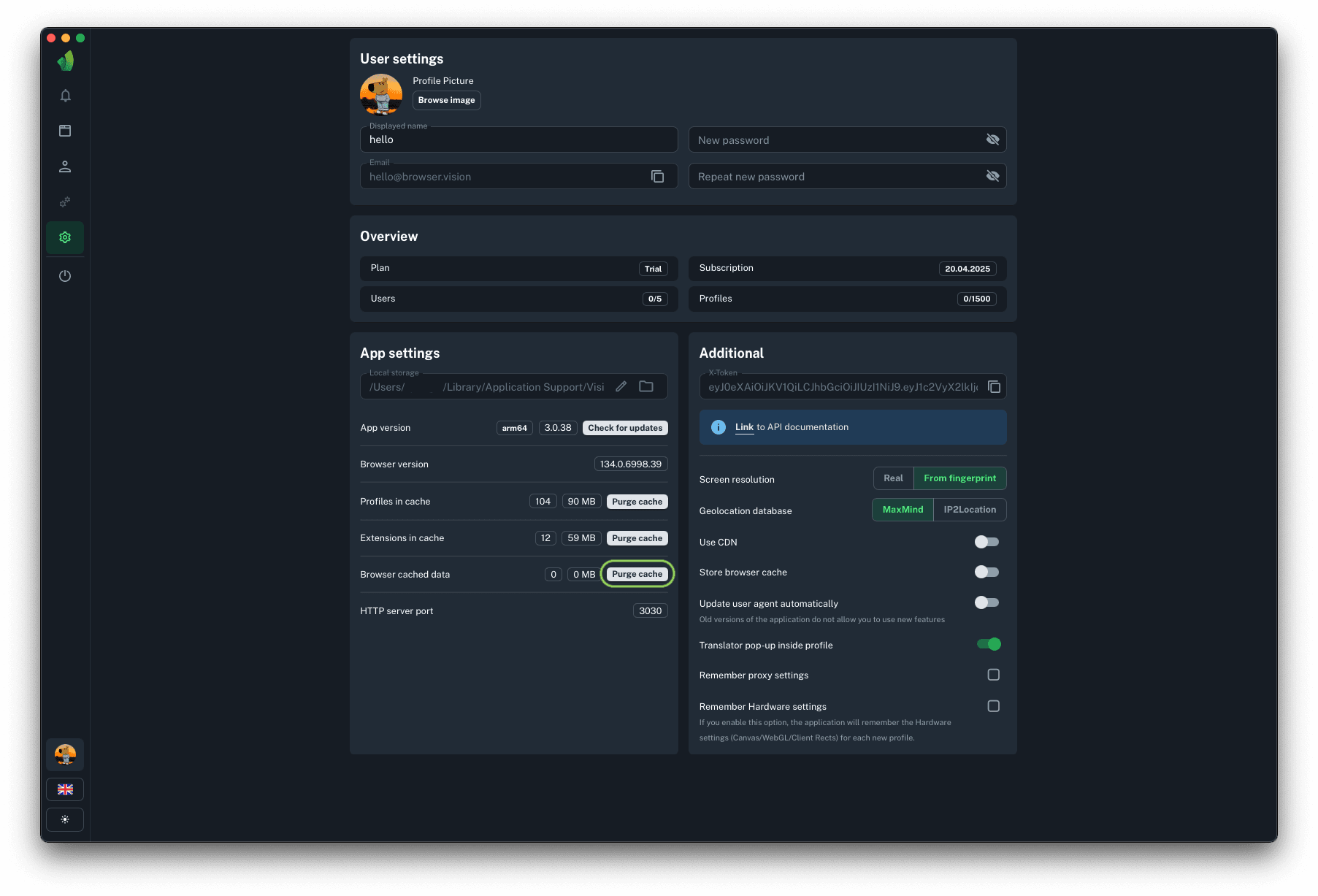The width and height of the screenshot is (1318, 896).
Task: Check Remember proxy settings box
Action: pyautogui.click(x=993, y=675)
